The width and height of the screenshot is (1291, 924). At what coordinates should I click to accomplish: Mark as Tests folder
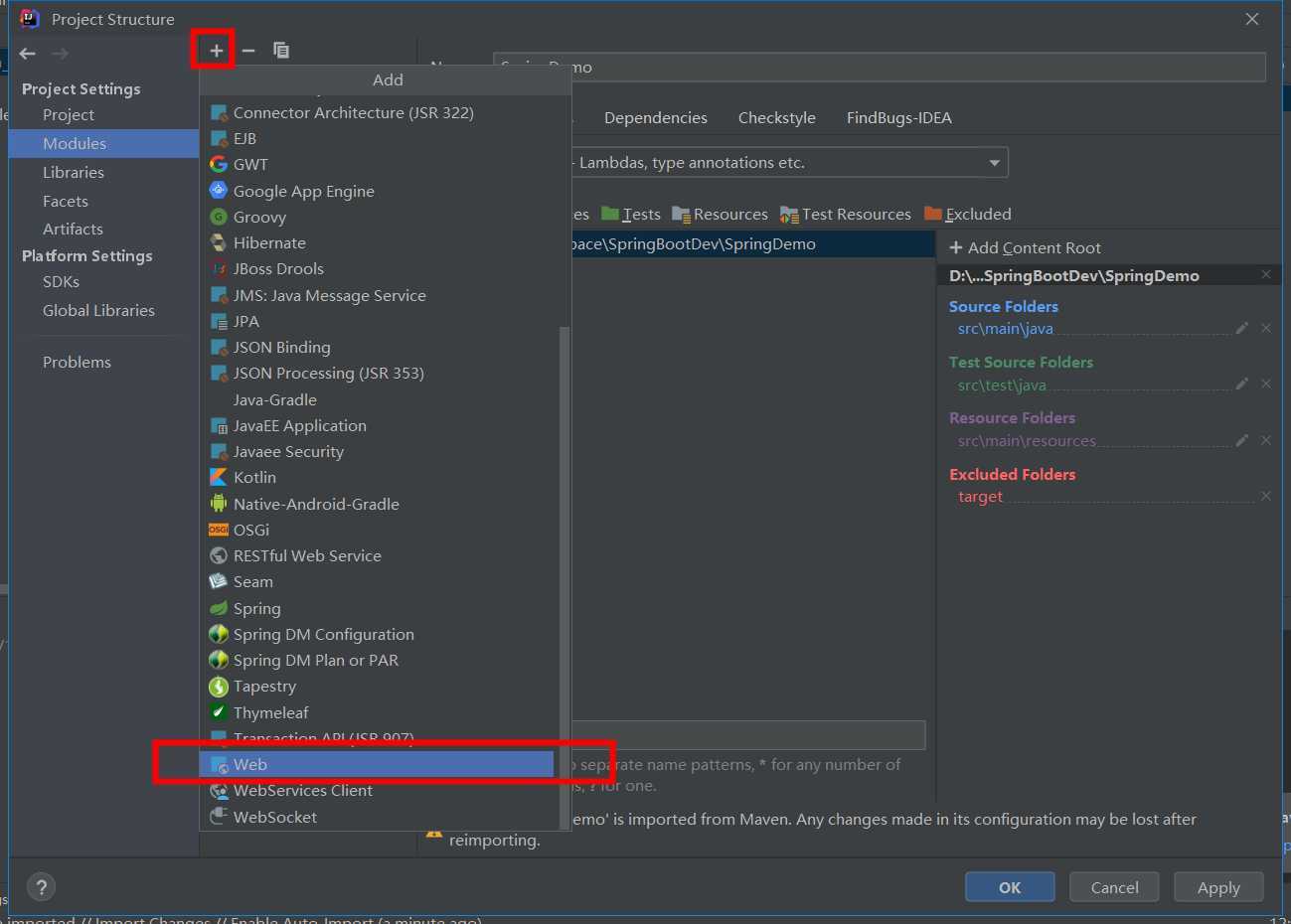tap(631, 214)
